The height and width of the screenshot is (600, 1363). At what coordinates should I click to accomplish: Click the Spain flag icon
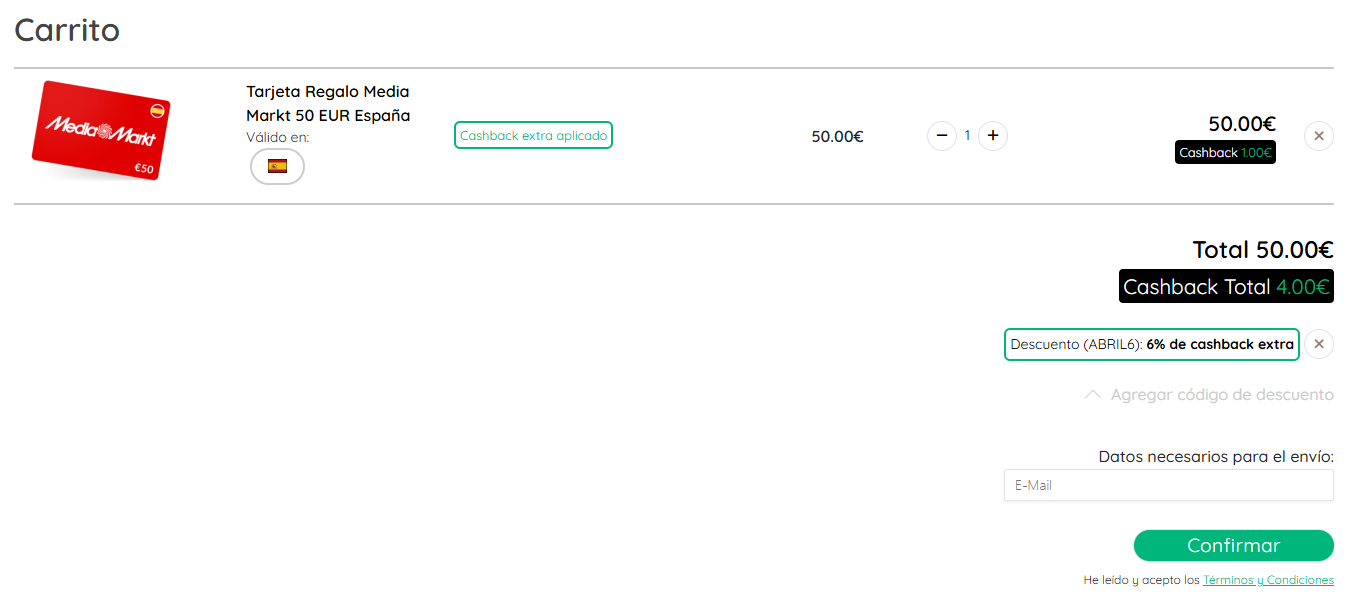tap(277, 166)
